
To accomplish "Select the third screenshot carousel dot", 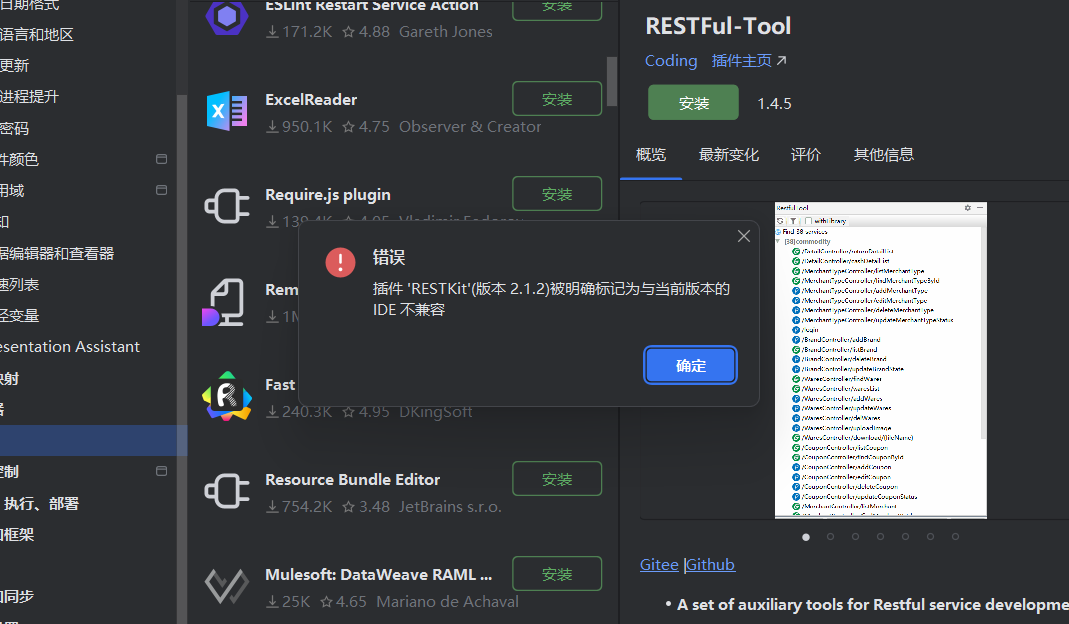I will coord(856,537).
